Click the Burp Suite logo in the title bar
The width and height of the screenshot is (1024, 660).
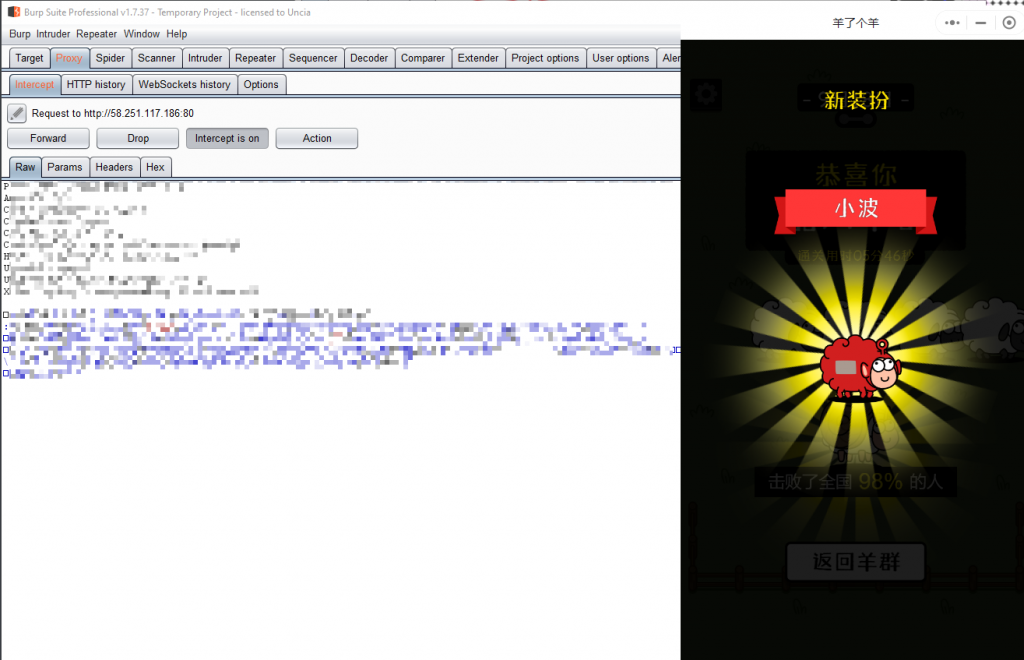tap(14, 12)
